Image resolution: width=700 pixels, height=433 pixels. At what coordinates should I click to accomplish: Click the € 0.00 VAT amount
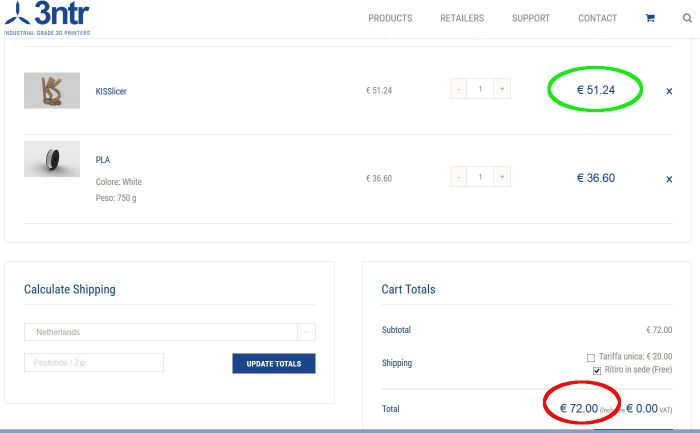point(642,408)
